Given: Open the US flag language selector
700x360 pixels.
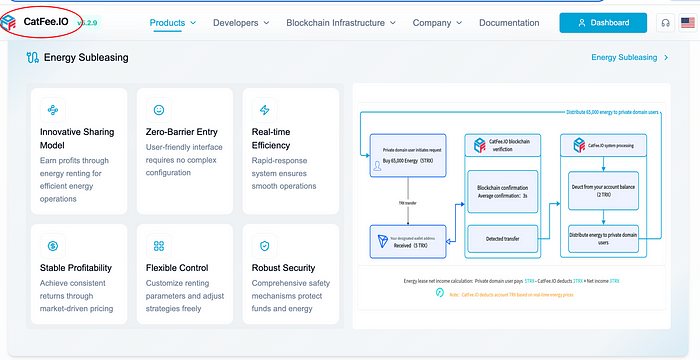Looking at the screenshot, I should (688, 23).
